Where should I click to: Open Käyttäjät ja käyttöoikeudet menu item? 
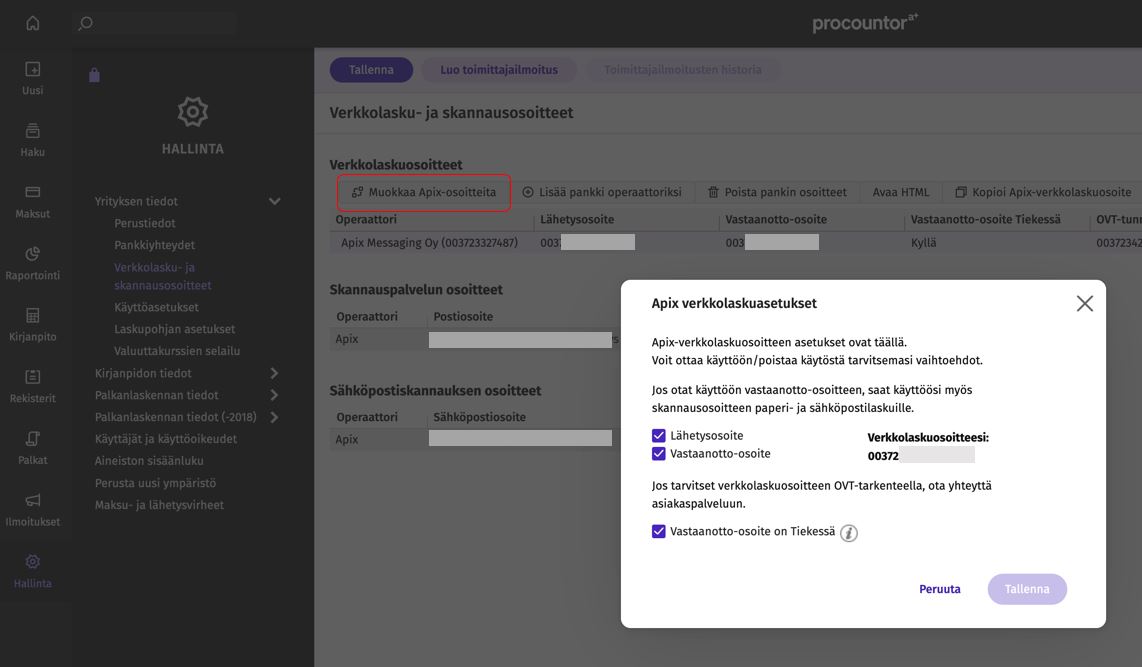(x=165, y=438)
